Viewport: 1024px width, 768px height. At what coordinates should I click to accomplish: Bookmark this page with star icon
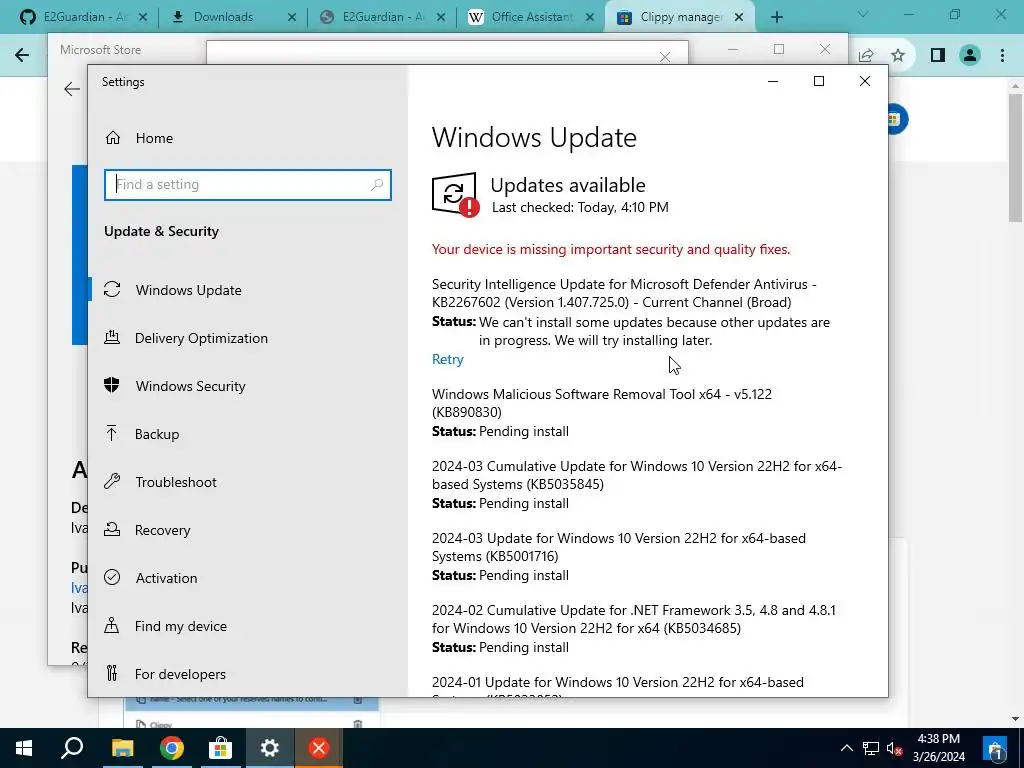pyautogui.click(x=899, y=56)
